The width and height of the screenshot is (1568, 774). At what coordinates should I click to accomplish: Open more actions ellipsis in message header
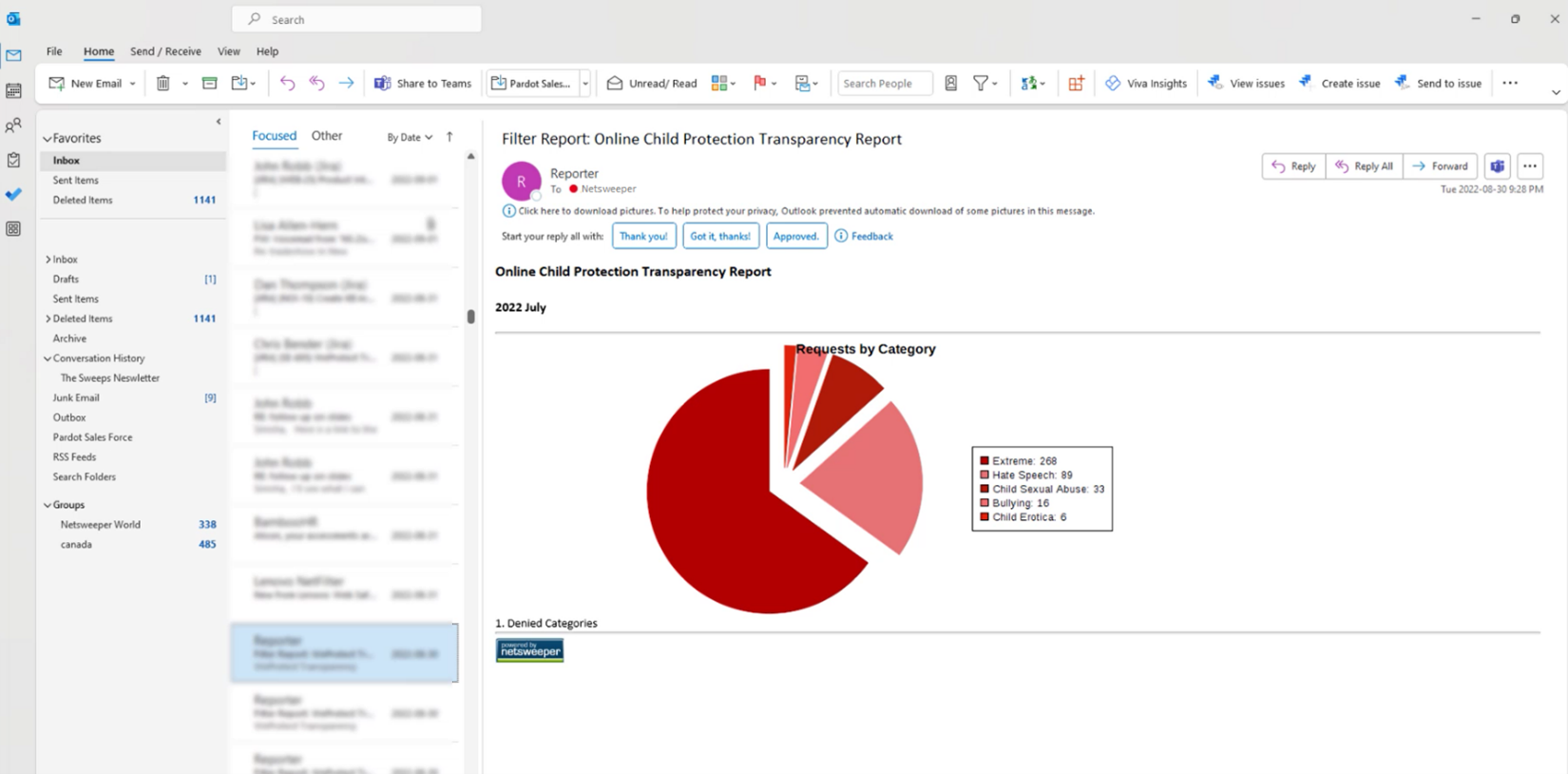(x=1530, y=166)
